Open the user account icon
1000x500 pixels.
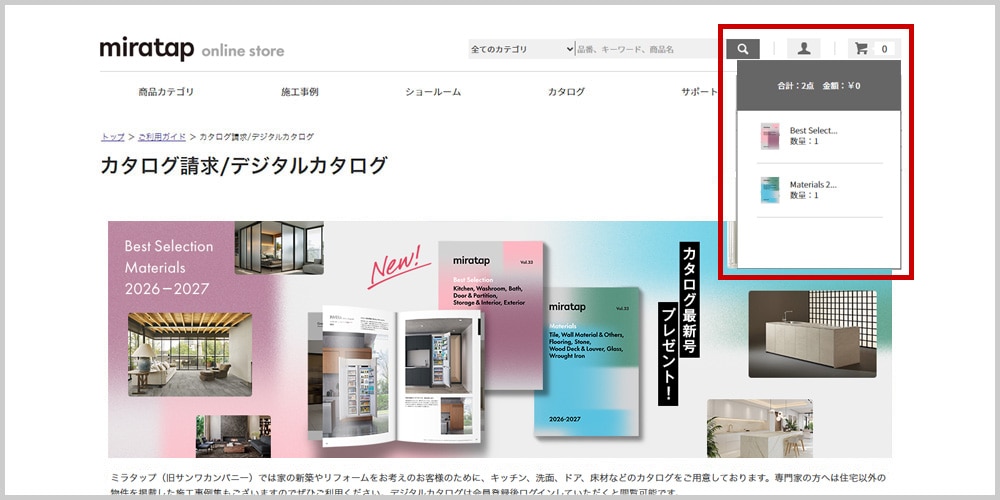tap(804, 48)
